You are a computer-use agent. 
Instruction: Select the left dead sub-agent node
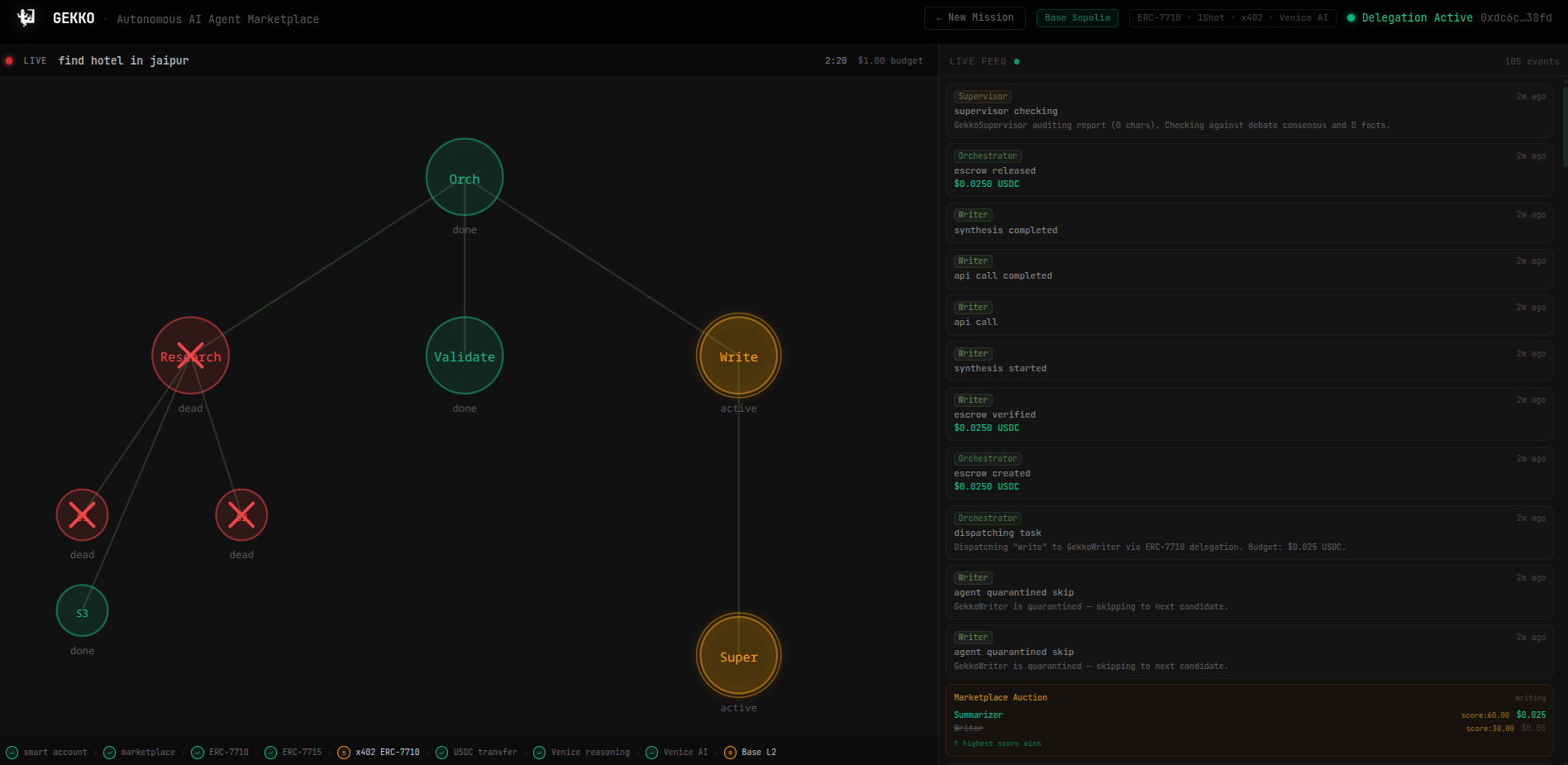coord(82,514)
